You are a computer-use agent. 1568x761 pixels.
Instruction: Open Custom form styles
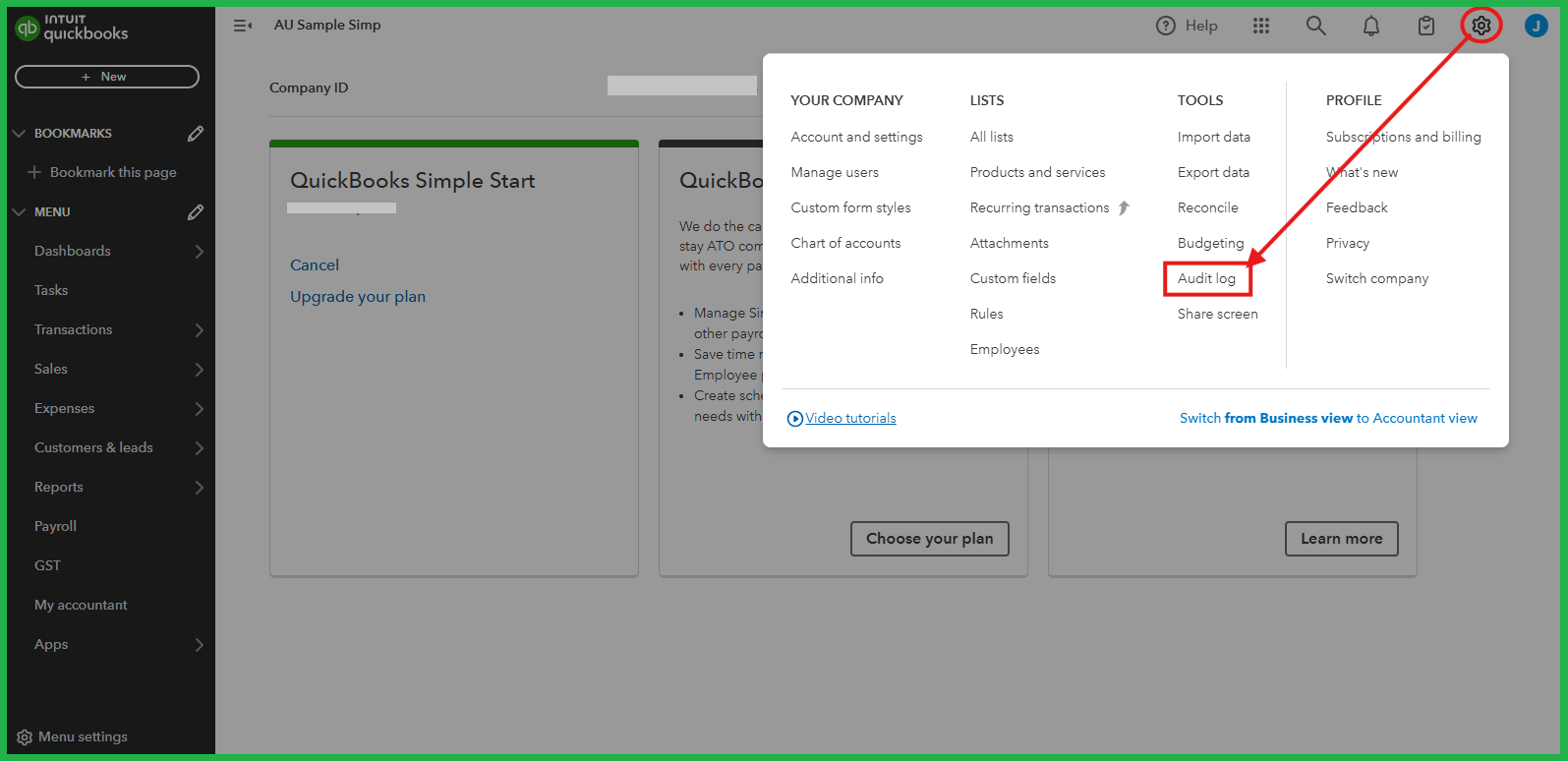(850, 207)
